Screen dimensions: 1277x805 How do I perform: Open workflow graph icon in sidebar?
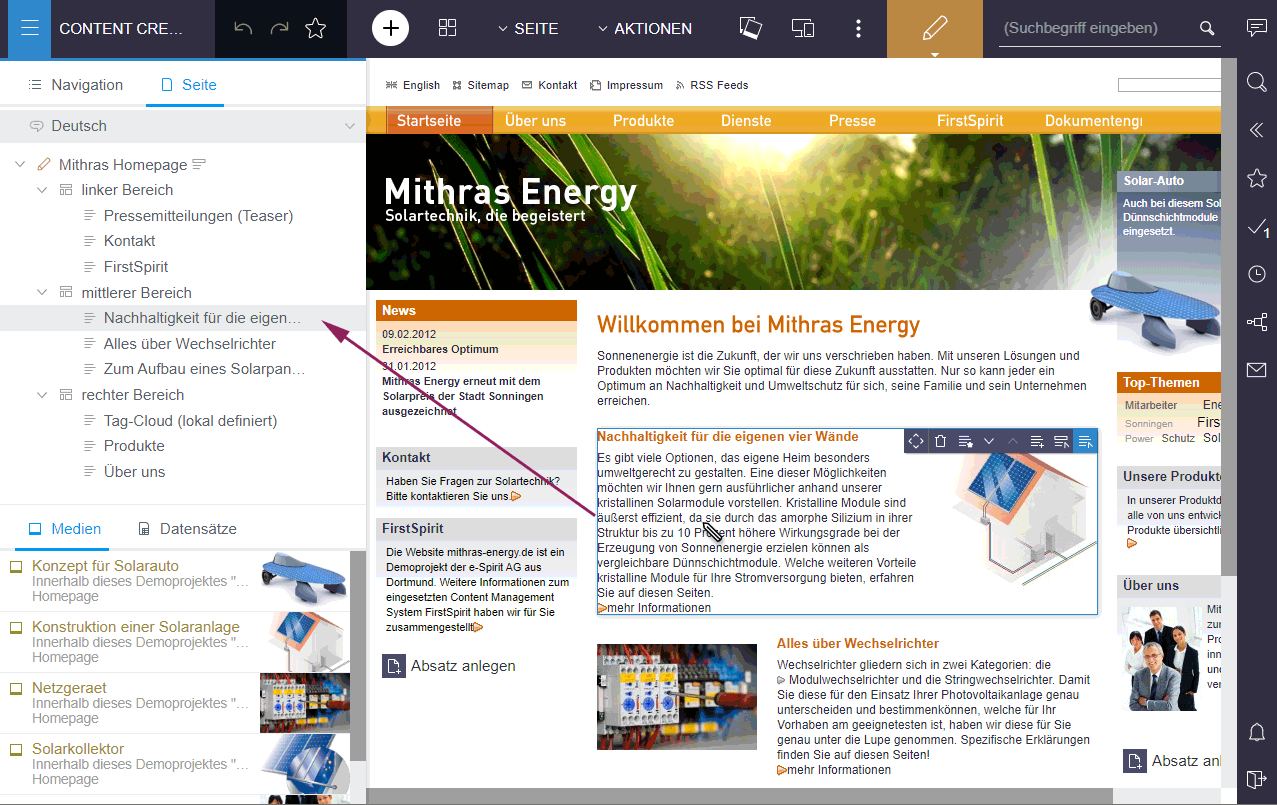(x=1257, y=322)
